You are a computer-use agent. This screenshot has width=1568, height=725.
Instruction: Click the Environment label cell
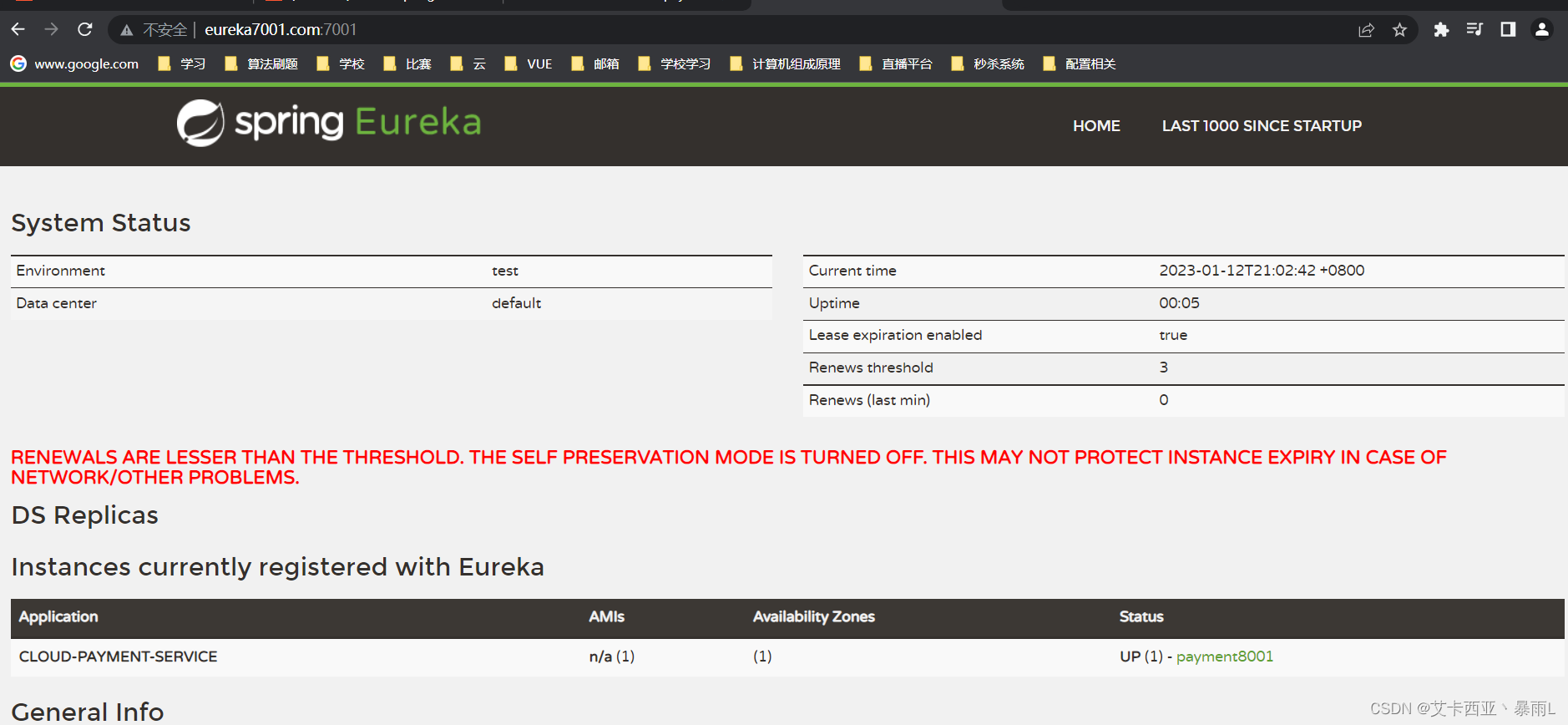click(60, 271)
